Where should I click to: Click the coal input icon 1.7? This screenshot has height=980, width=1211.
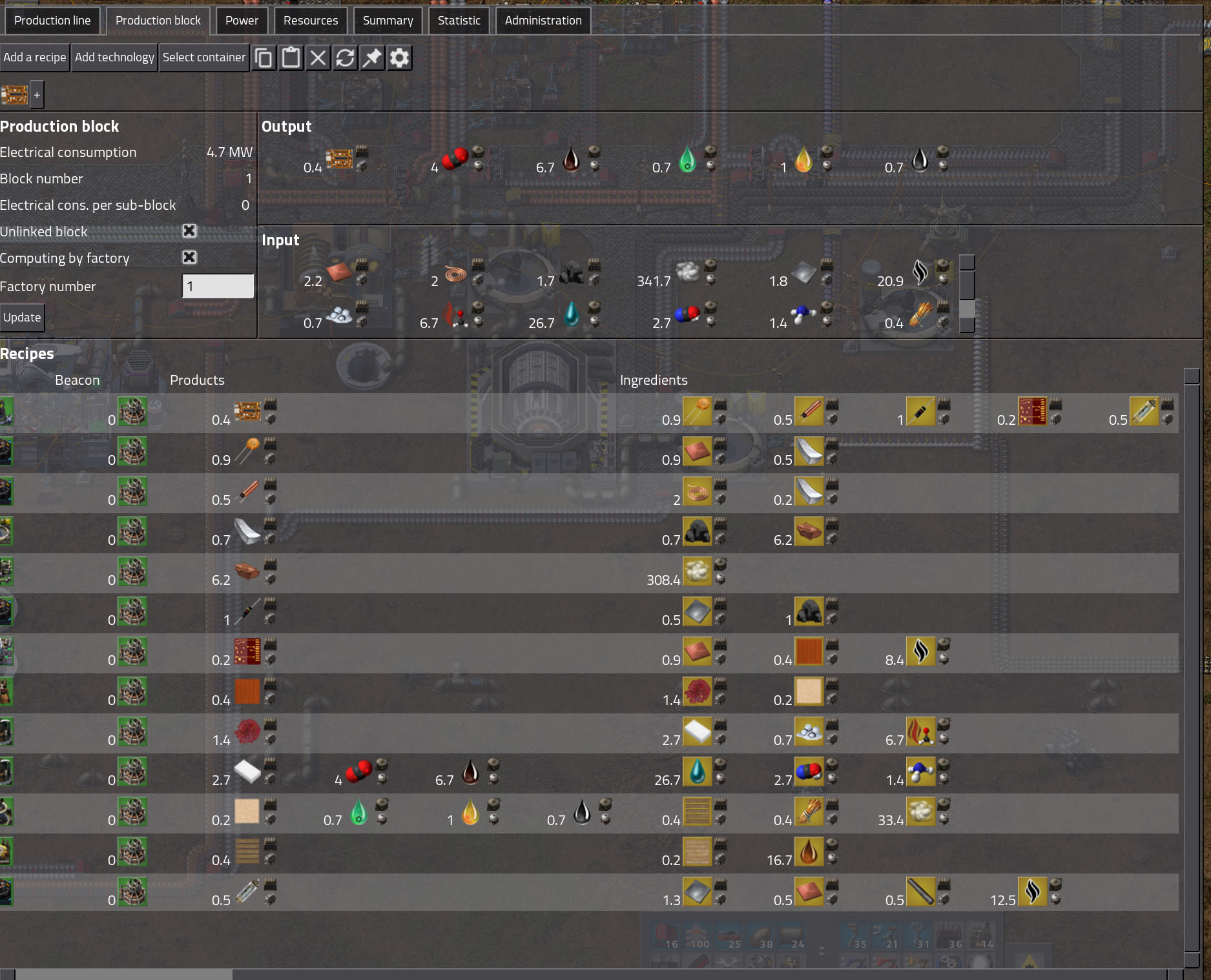point(572,272)
